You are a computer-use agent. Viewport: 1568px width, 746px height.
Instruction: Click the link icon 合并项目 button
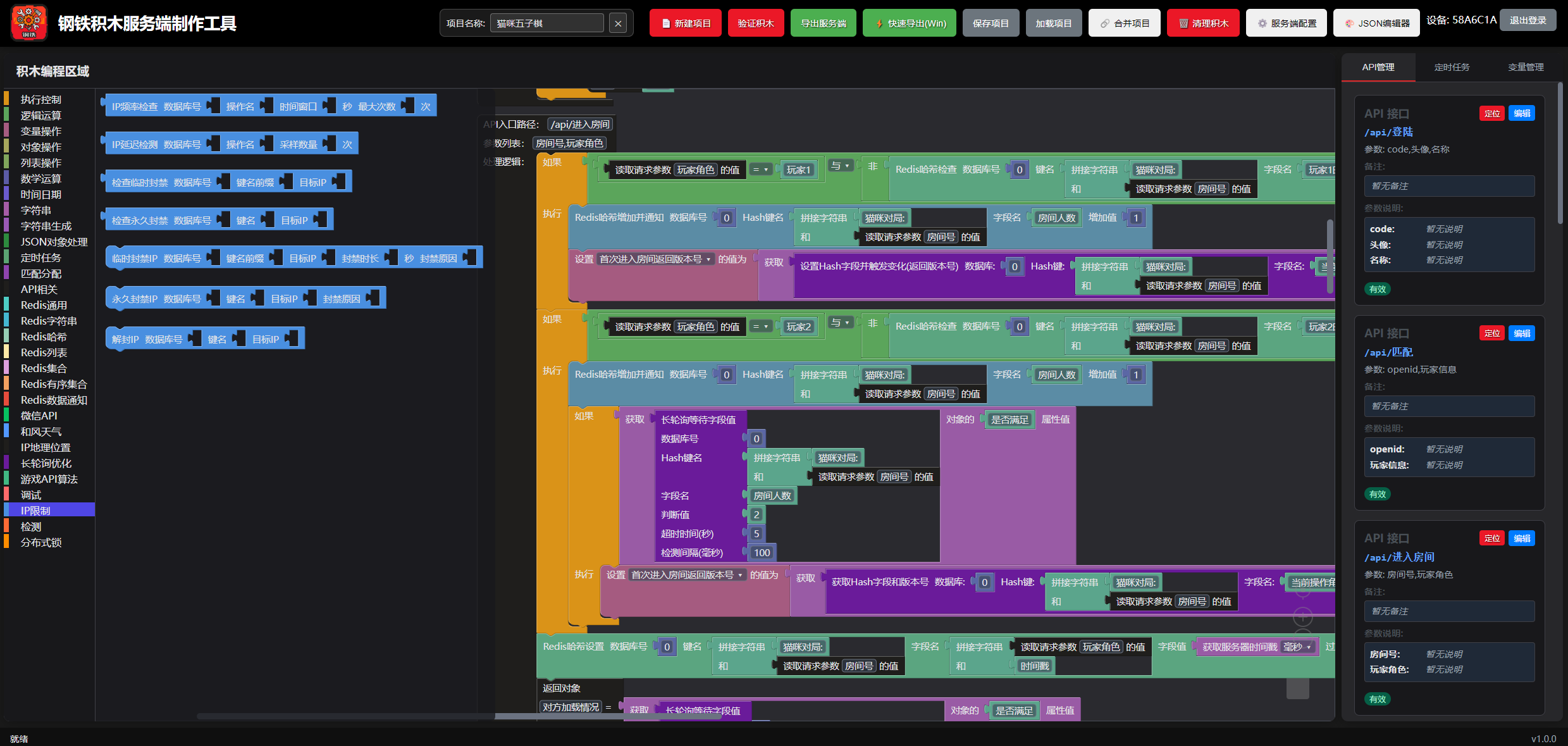(1124, 23)
